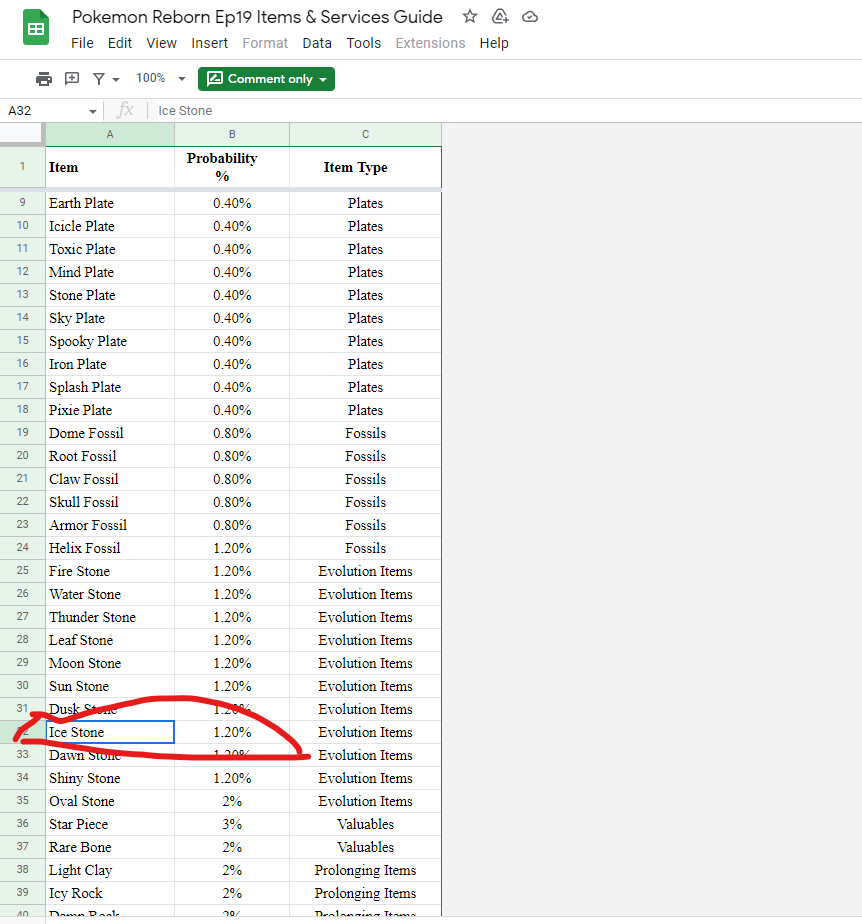Click the insert comment icon

[x=72, y=78]
